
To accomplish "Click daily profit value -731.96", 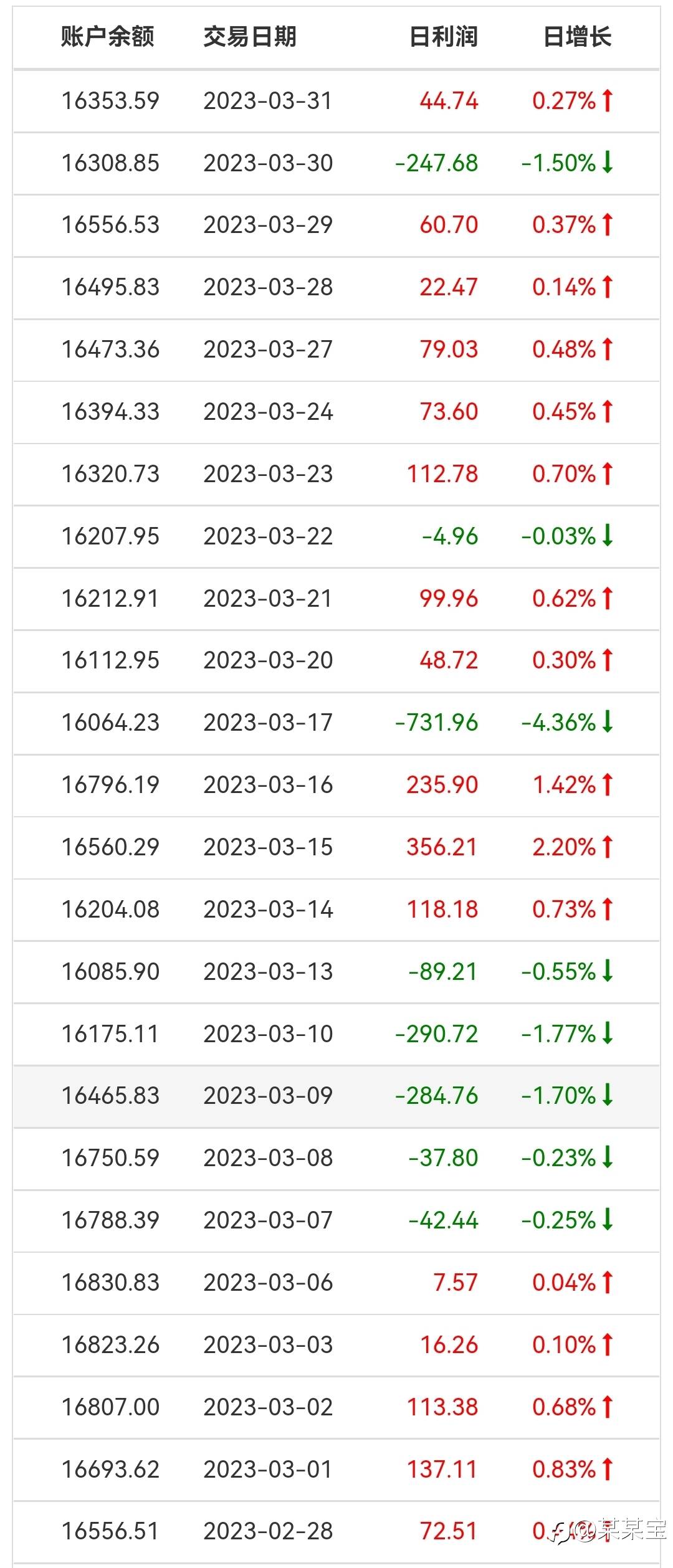I will [x=436, y=722].
